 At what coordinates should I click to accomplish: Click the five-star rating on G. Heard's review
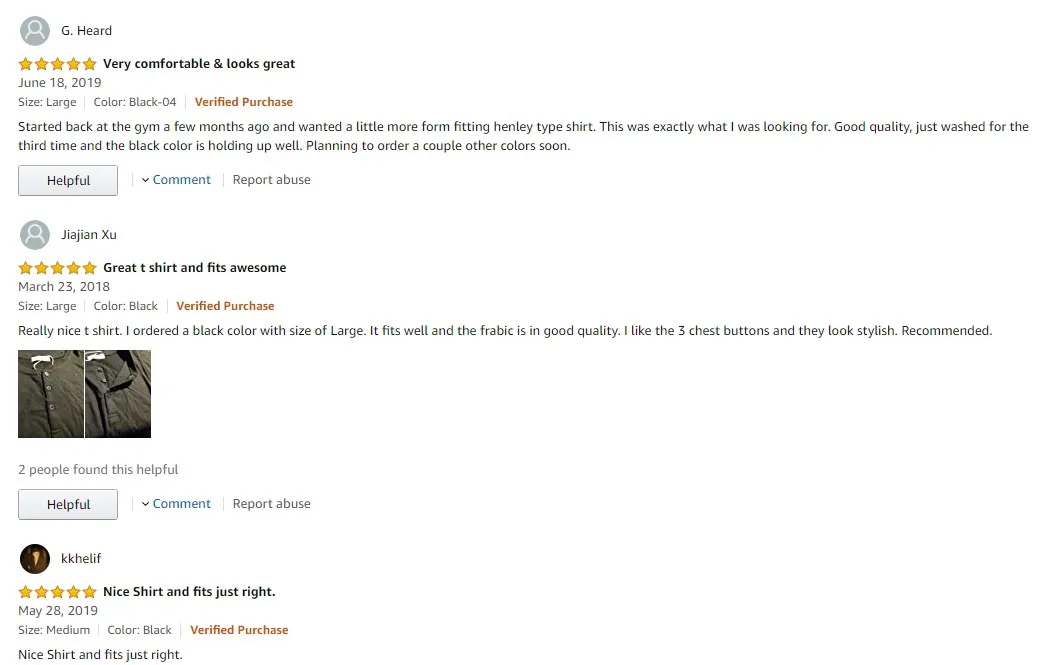(57, 64)
